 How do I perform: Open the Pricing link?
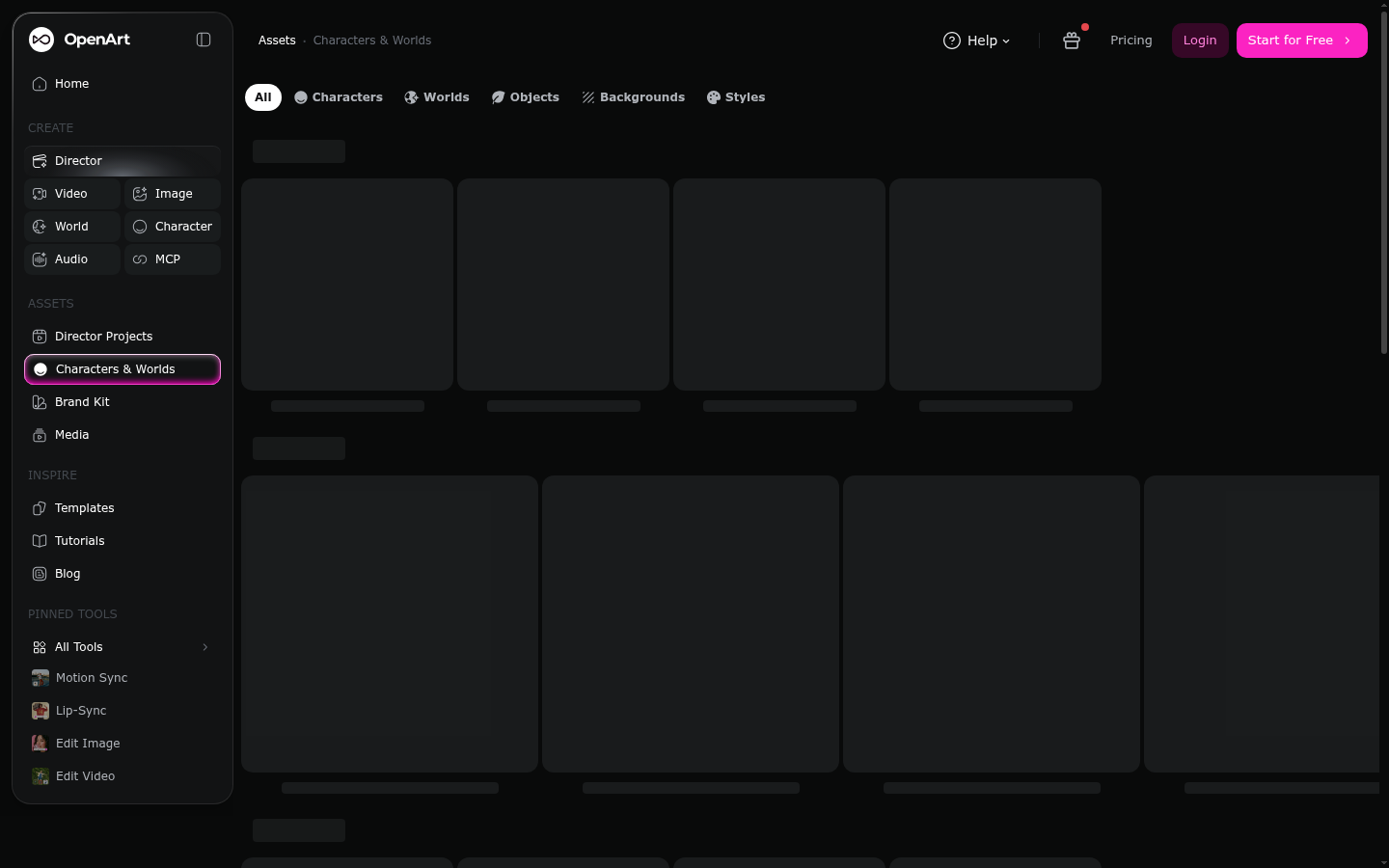click(x=1130, y=41)
